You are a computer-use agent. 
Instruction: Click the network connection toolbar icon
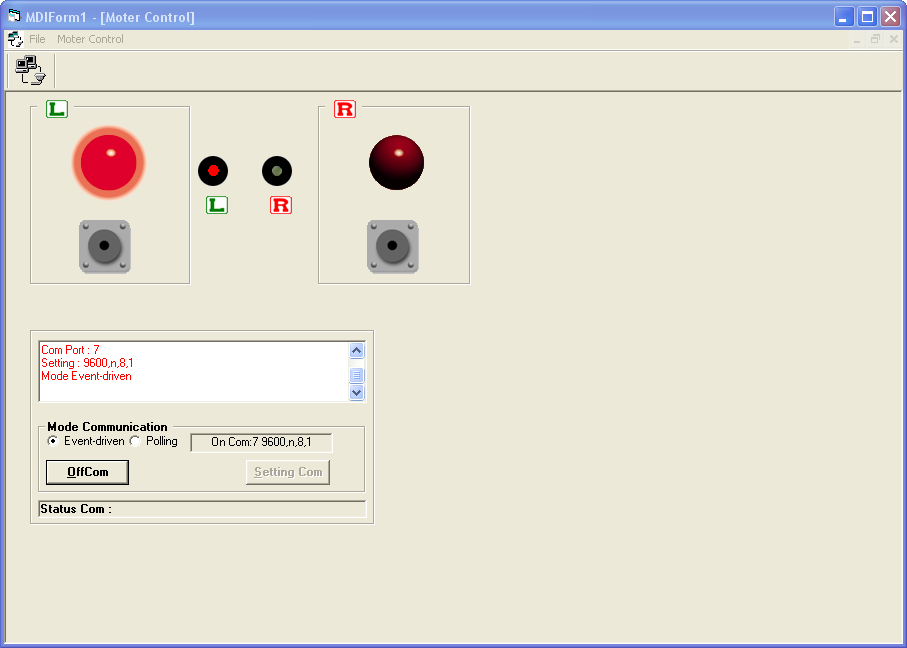click(x=31, y=71)
